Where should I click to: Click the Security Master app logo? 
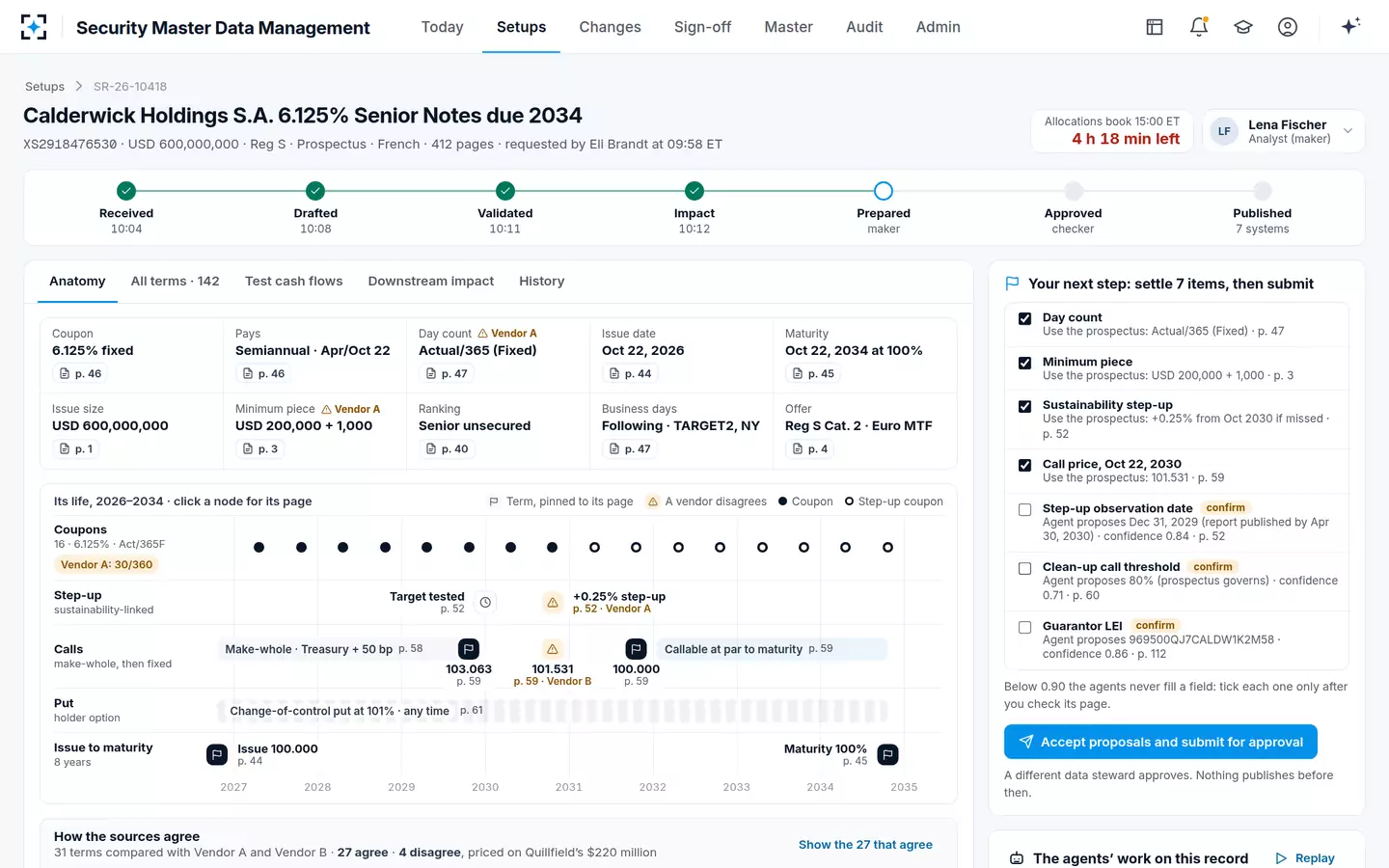tap(34, 27)
